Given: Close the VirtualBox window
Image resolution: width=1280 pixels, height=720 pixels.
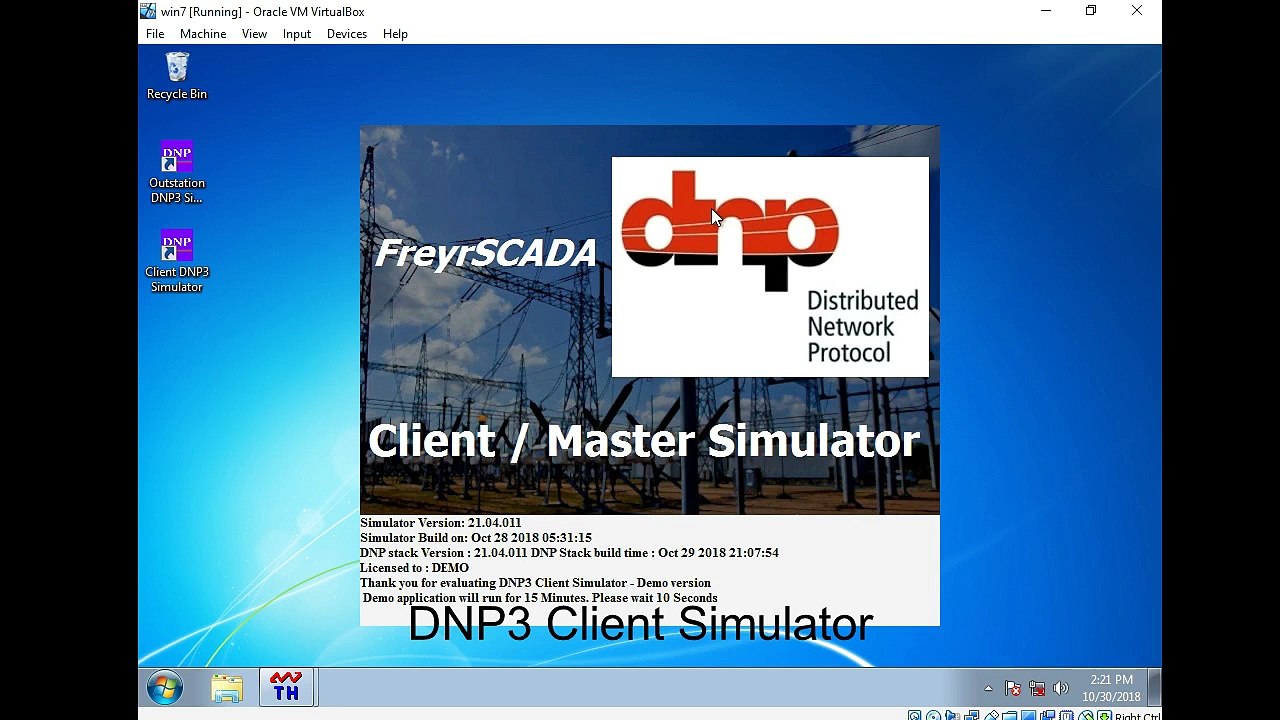Looking at the screenshot, I should (1137, 11).
